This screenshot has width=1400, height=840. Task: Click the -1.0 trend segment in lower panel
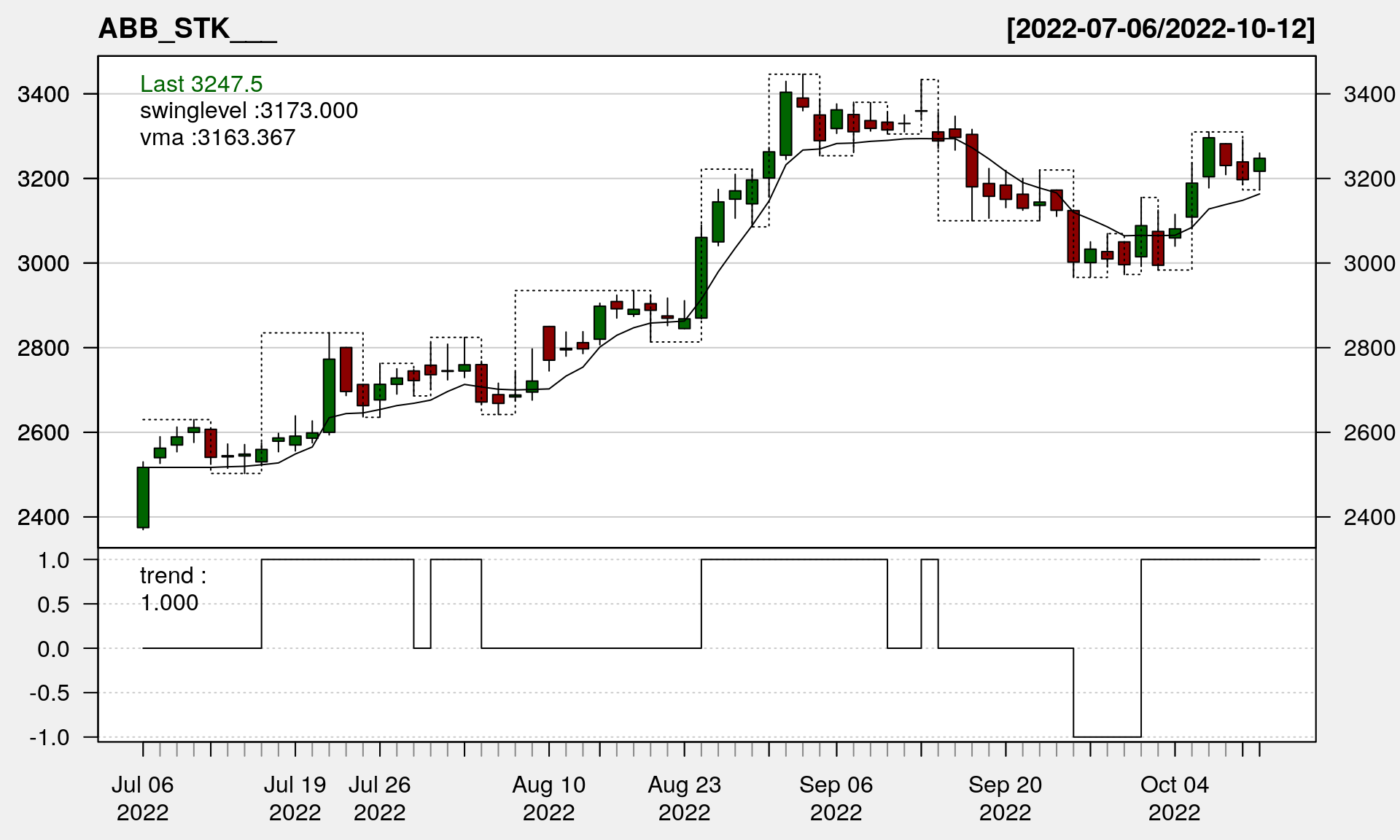click(1106, 736)
